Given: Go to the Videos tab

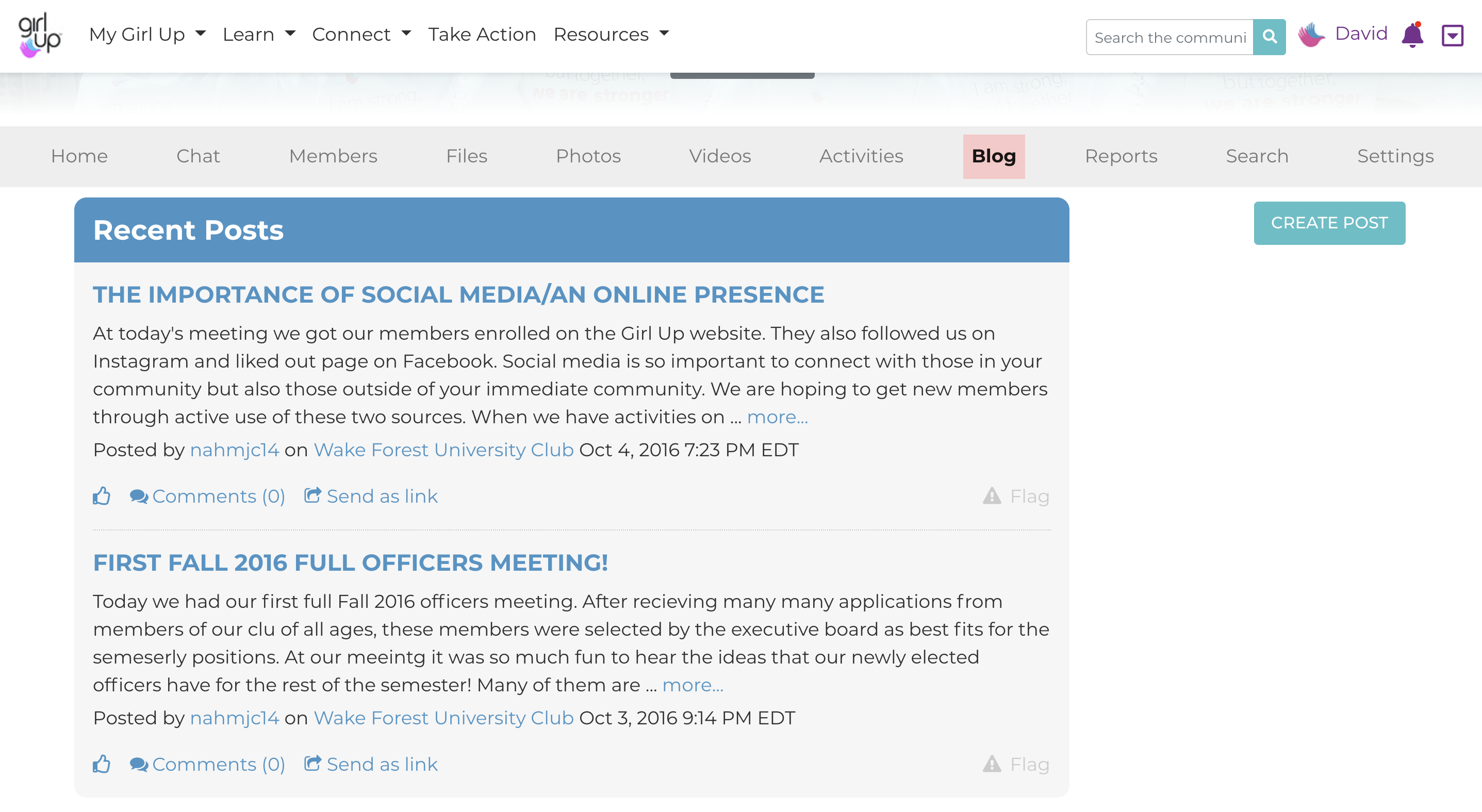Looking at the screenshot, I should pos(720,156).
